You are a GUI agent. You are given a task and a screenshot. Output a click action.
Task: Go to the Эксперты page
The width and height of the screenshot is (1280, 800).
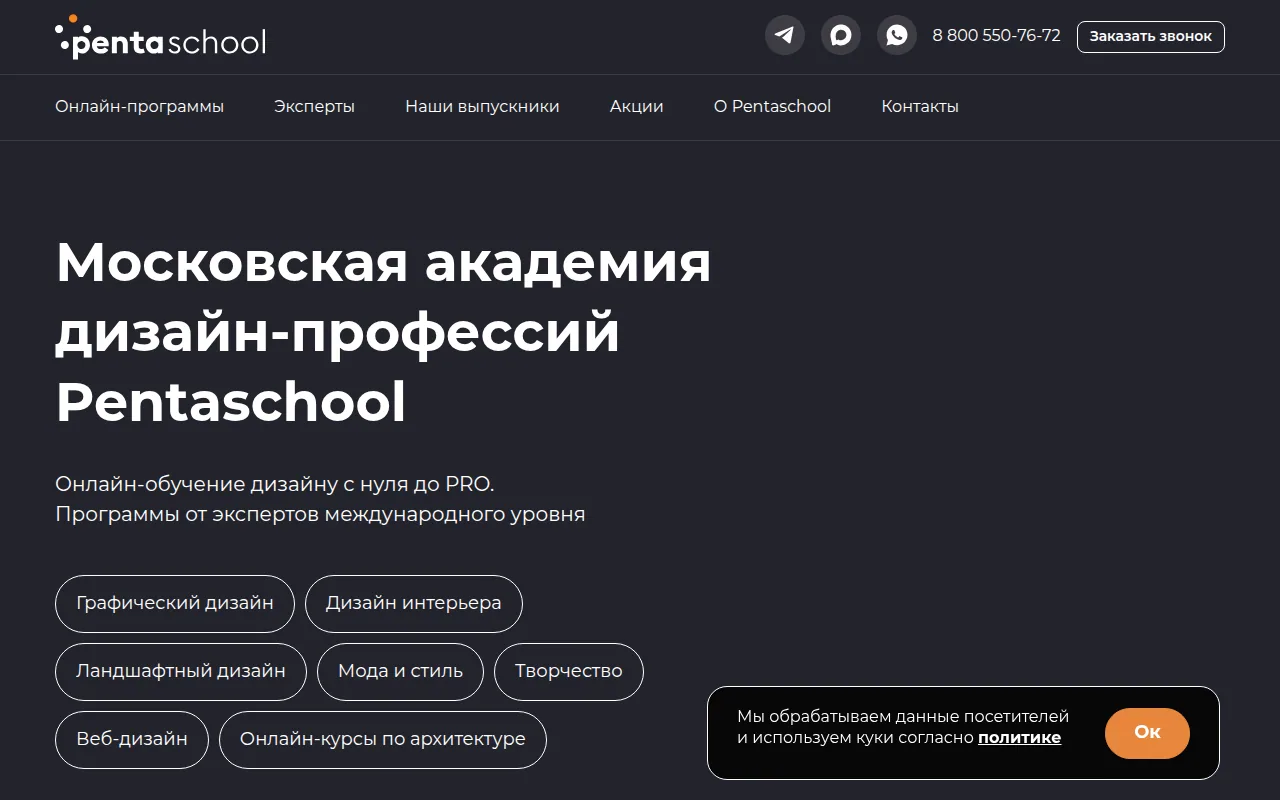coord(314,106)
